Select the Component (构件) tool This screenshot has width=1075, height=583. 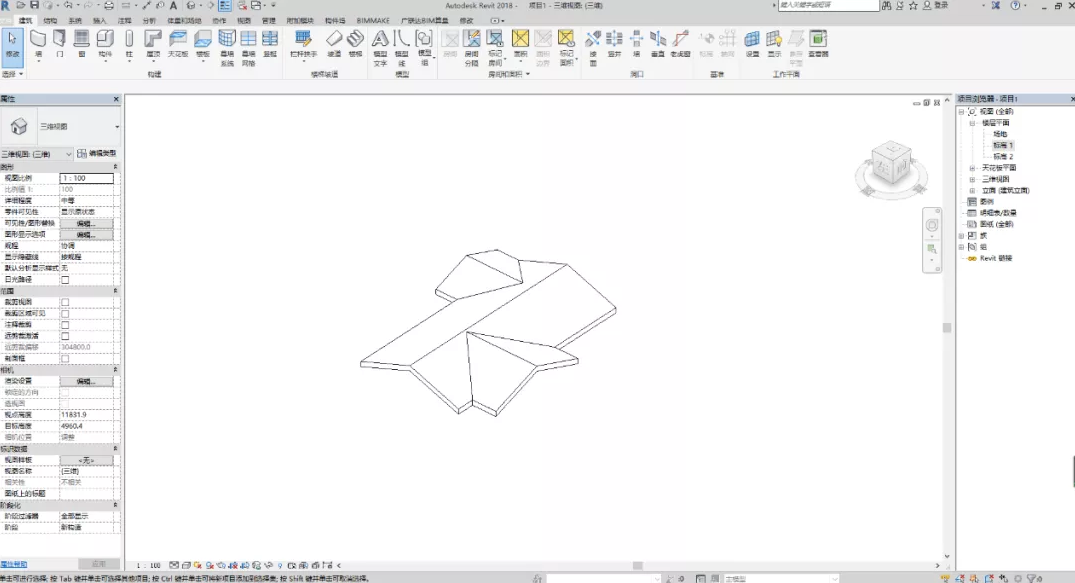click(105, 44)
